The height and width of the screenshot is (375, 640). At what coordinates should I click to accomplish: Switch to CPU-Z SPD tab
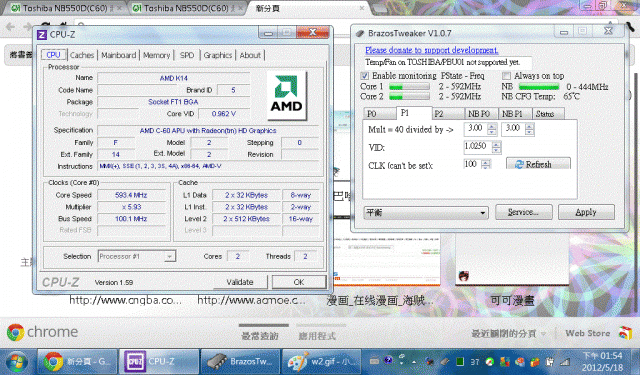pyautogui.click(x=187, y=55)
